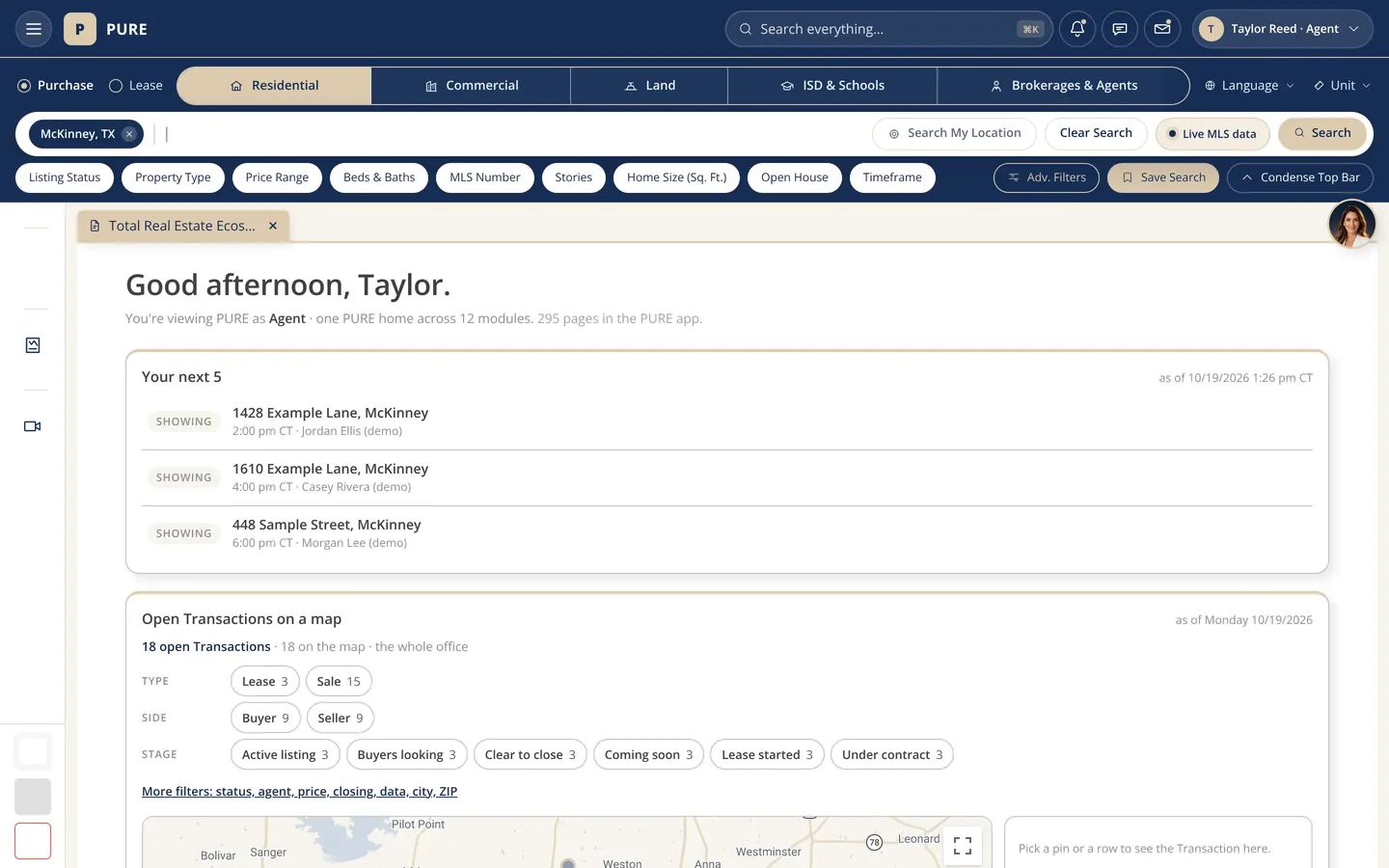Open the Price Range filter

[277, 177]
